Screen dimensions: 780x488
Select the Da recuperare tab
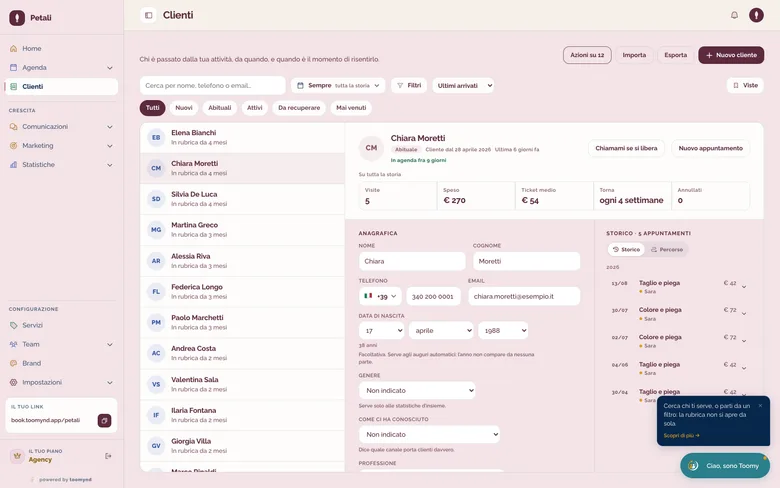[299, 108]
